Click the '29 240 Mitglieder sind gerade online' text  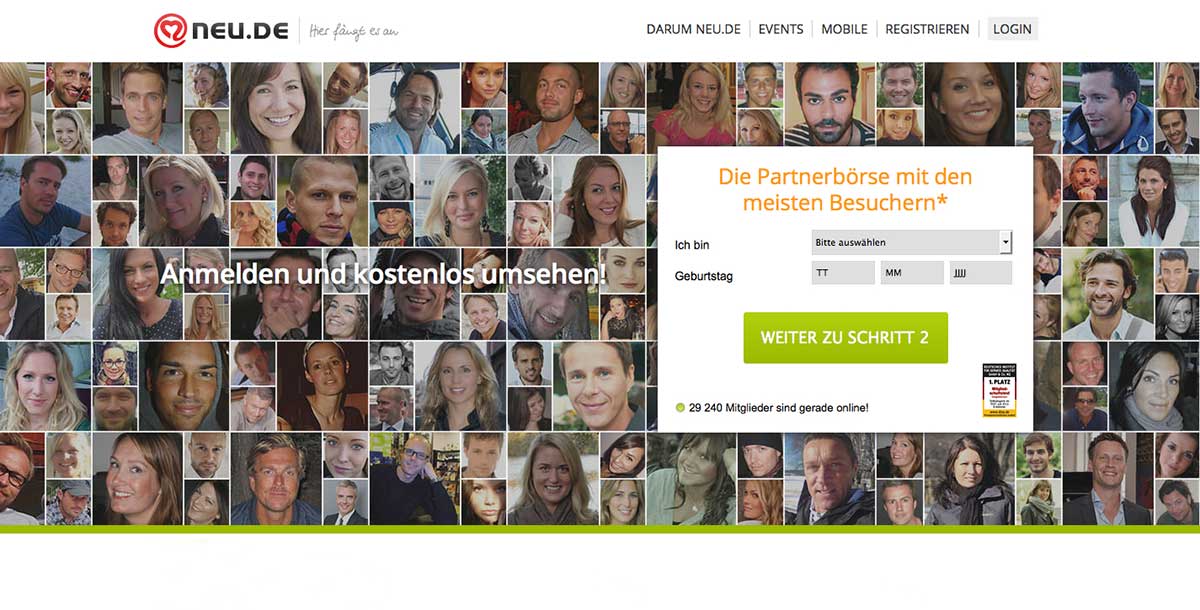[779, 408]
